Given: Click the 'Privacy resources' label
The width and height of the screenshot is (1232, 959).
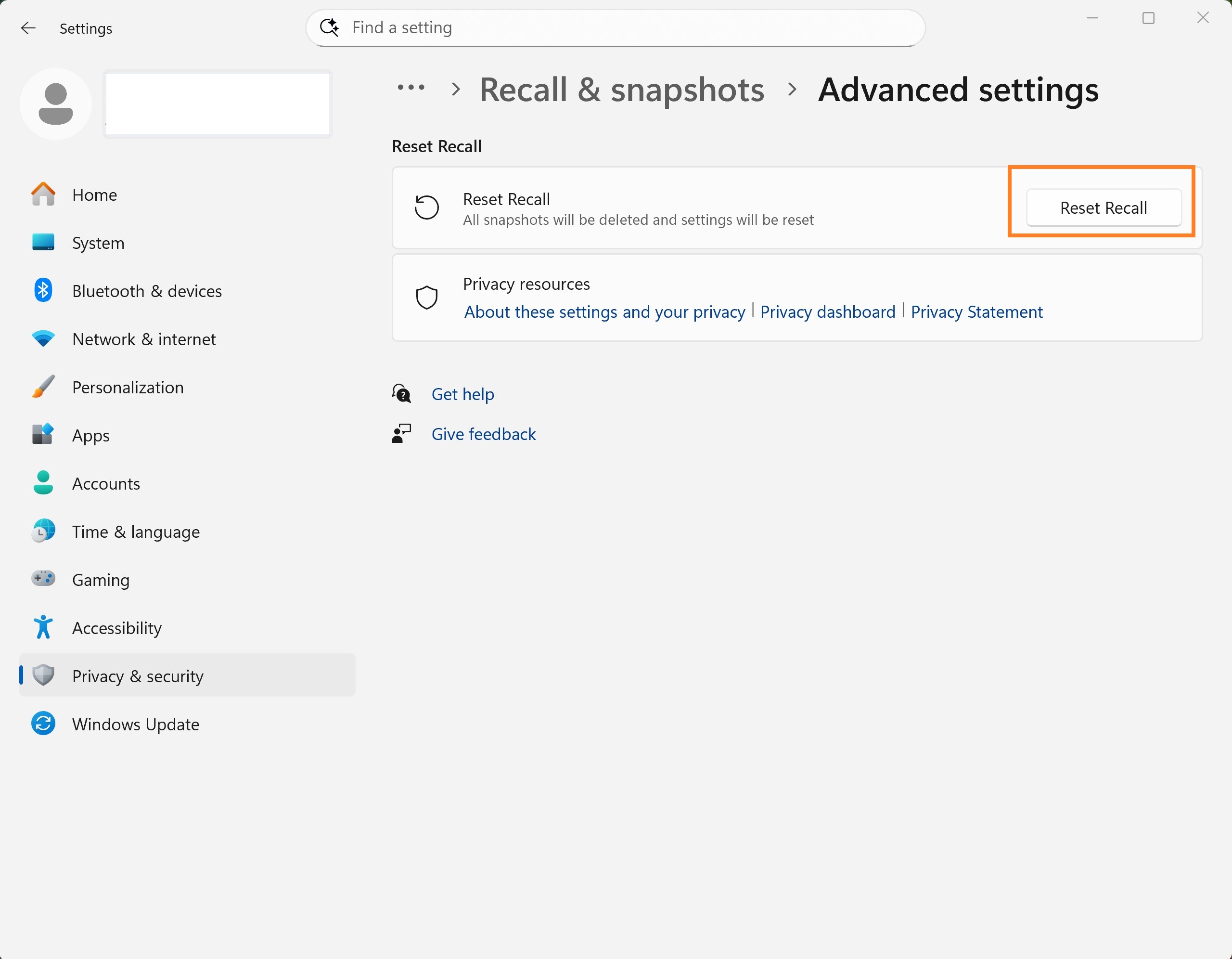Looking at the screenshot, I should pyautogui.click(x=526, y=284).
